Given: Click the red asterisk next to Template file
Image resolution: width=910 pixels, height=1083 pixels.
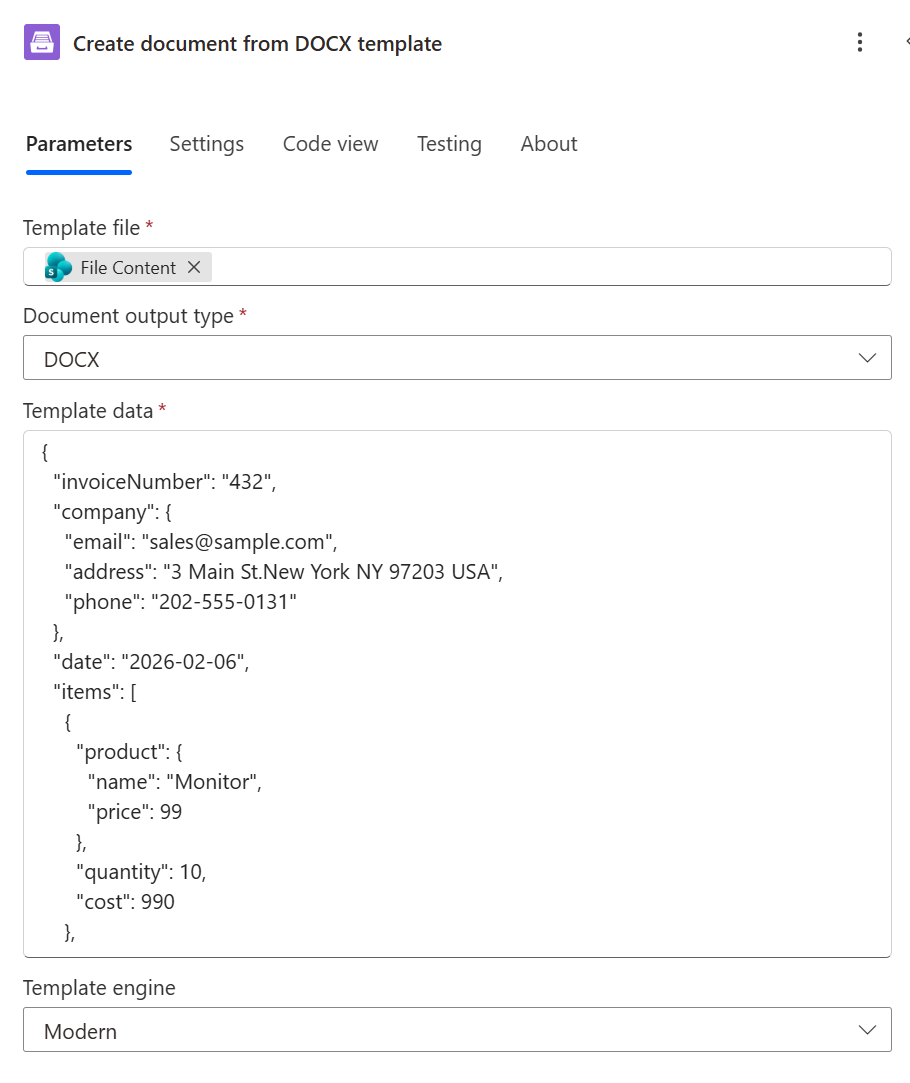Looking at the screenshot, I should (x=148, y=227).
